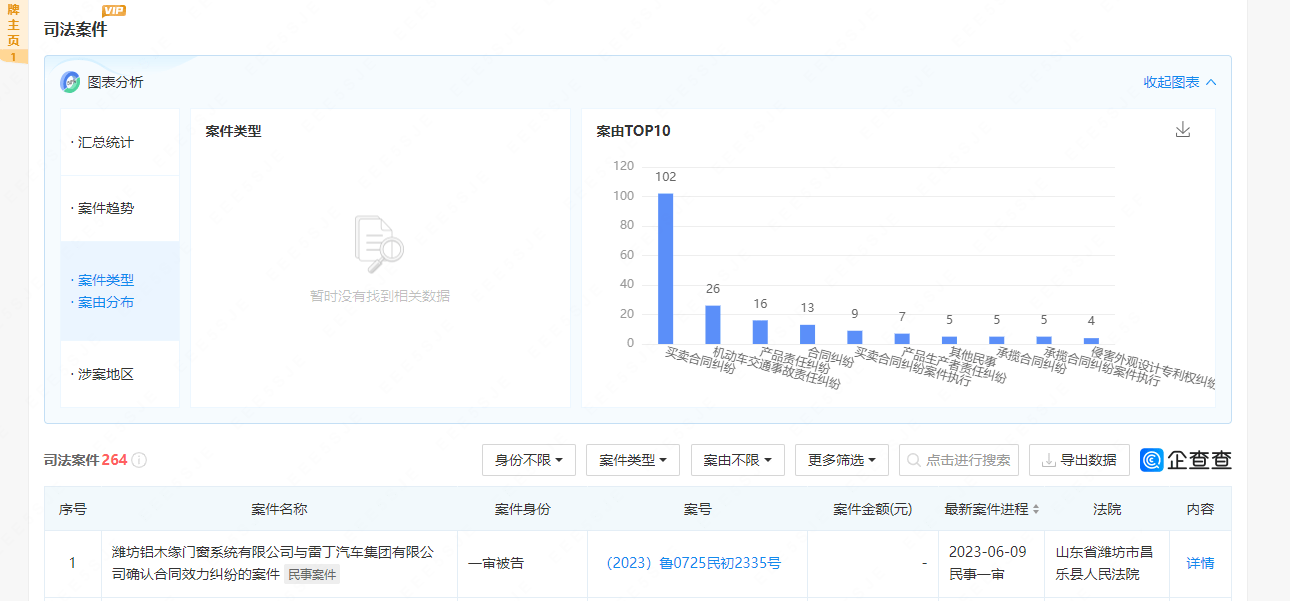The height and width of the screenshot is (601, 1290).
Task: Open info icon beside 司法案件 264
Action: [x=139, y=460]
